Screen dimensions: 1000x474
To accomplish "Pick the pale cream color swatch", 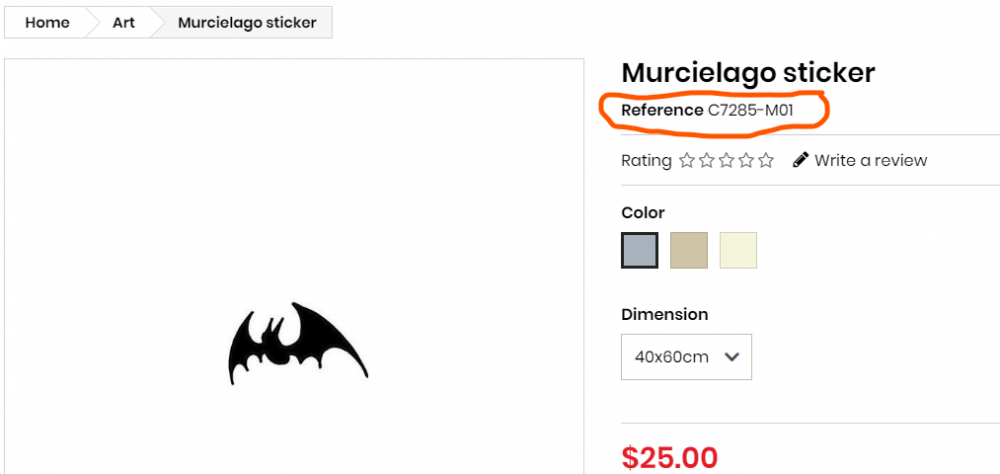I will click(738, 250).
